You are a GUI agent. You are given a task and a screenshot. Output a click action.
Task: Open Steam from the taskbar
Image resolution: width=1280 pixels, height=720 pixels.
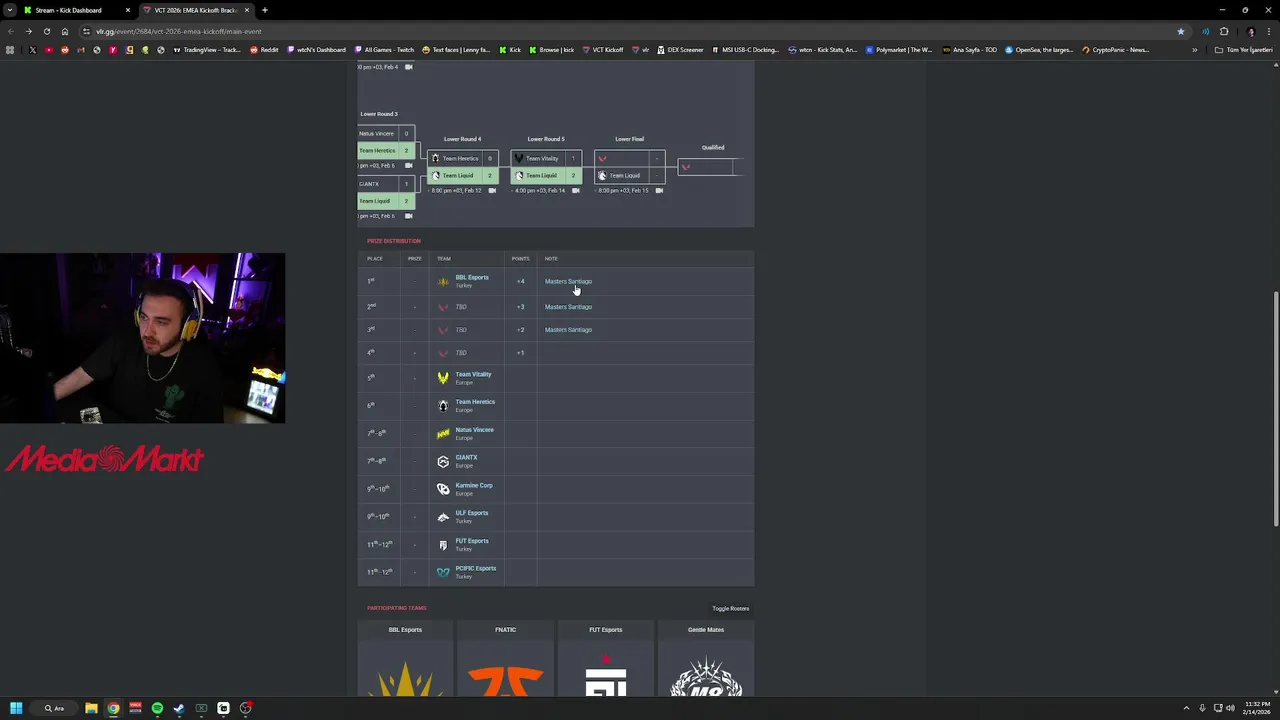[x=179, y=708]
